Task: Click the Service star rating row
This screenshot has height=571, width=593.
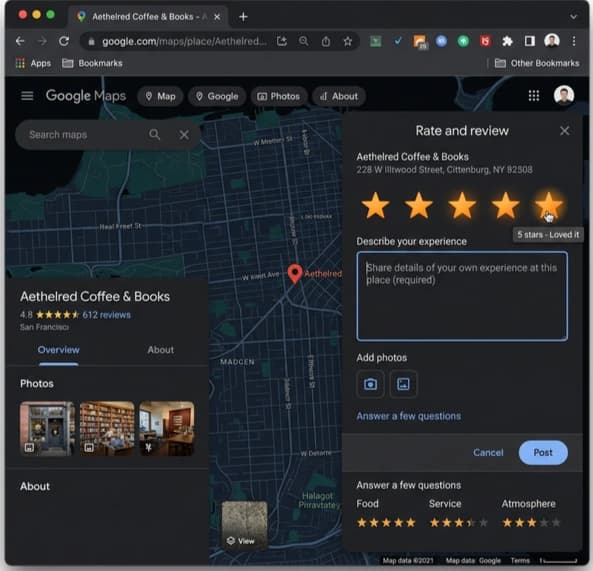Action: tap(459, 523)
